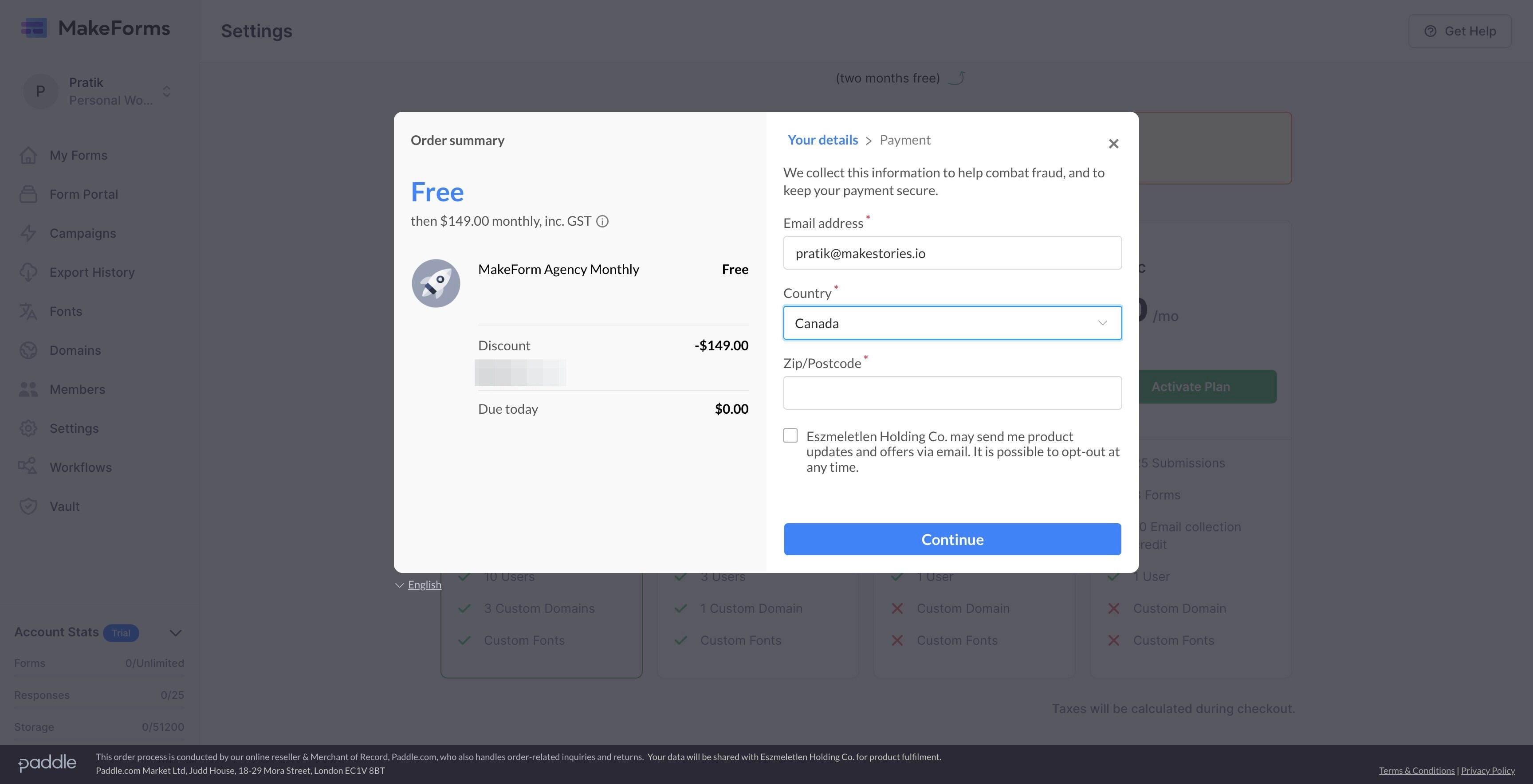Go to the Payment step
Screen dimensions: 1533x784
click(904, 139)
